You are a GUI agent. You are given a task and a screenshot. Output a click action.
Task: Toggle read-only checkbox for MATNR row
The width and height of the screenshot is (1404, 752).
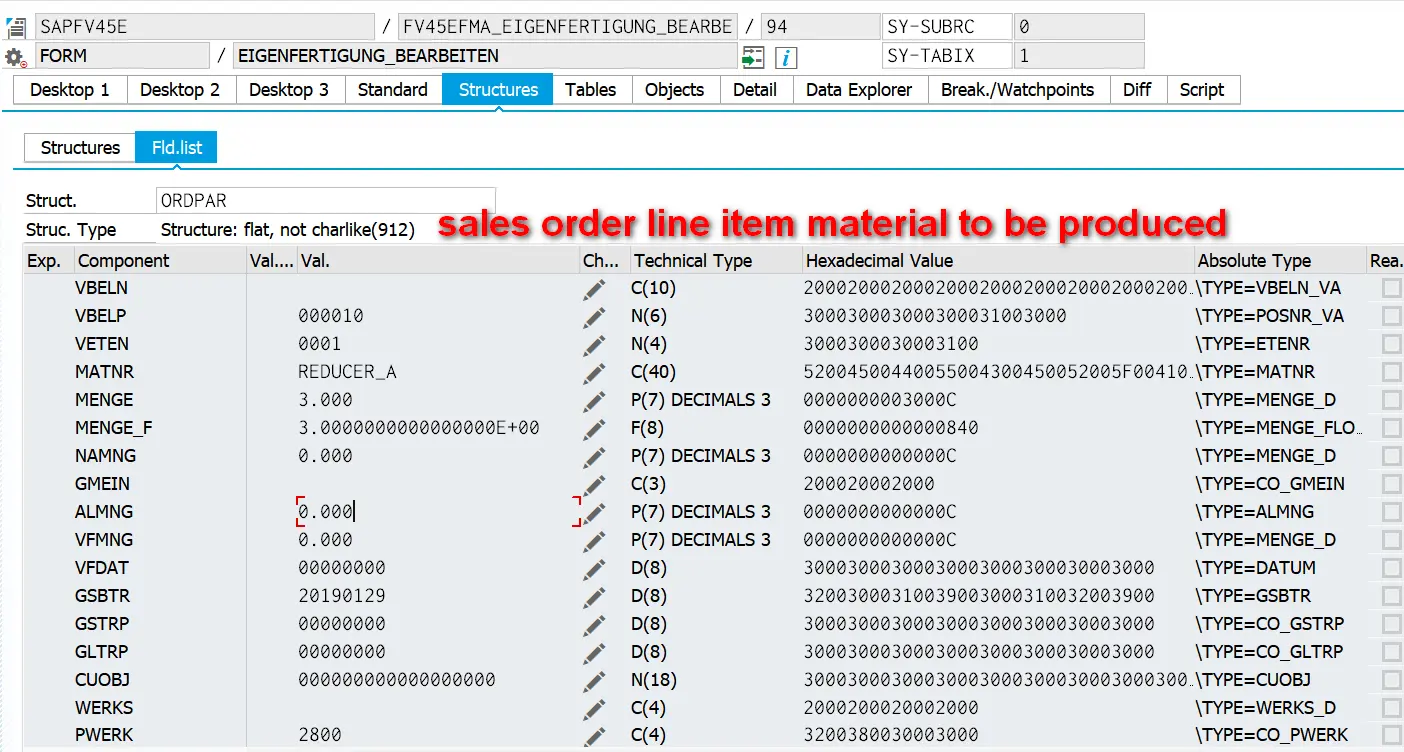[1391, 372]
